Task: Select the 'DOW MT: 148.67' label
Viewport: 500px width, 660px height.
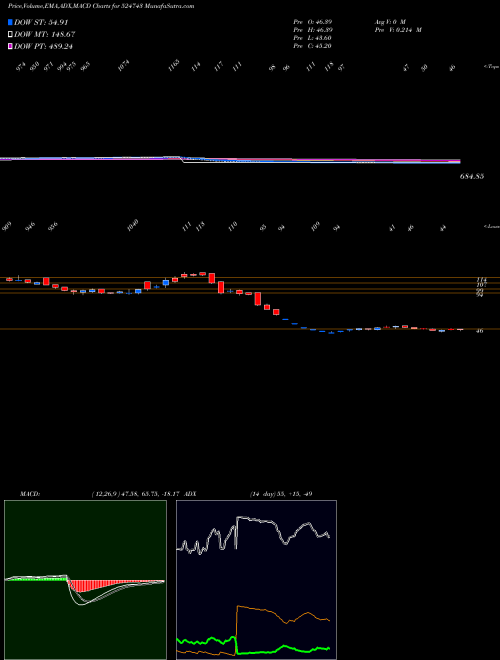Action: point(45,34)
